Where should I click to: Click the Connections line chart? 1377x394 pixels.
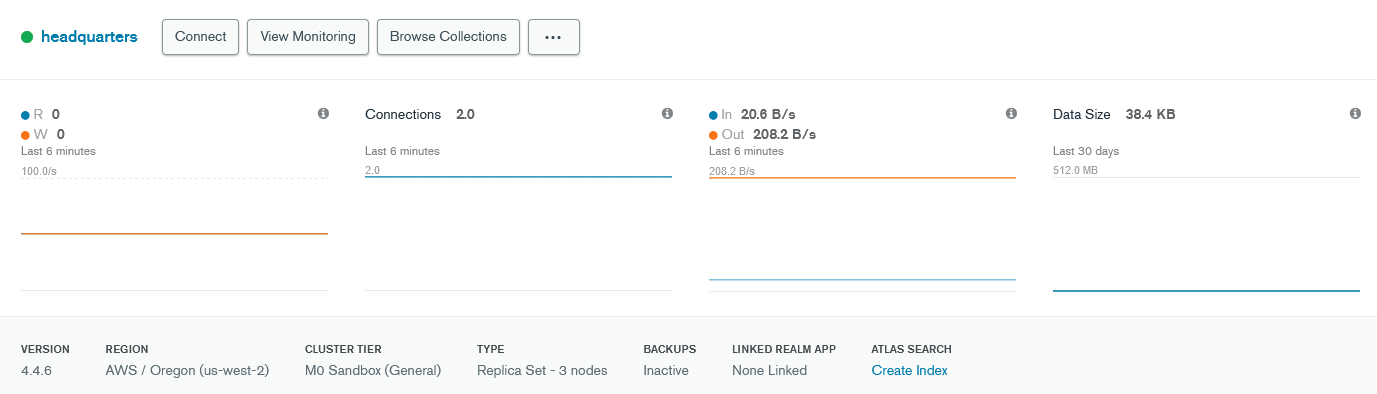tap(518, 229)
